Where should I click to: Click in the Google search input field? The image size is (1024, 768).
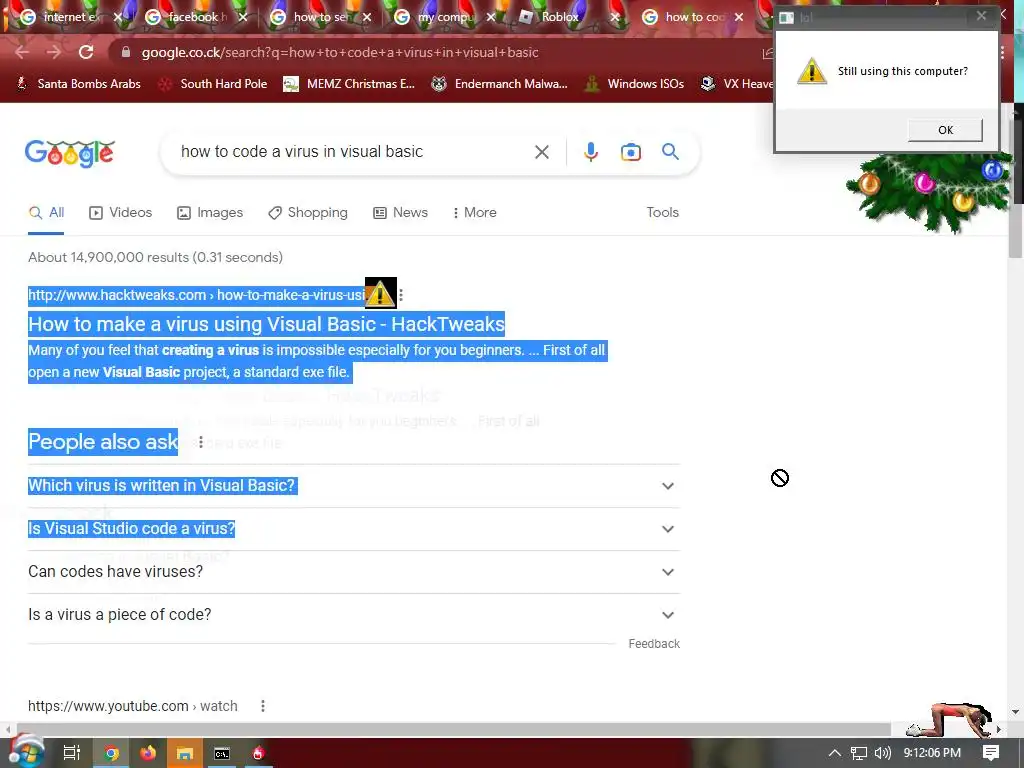(353, 152)
